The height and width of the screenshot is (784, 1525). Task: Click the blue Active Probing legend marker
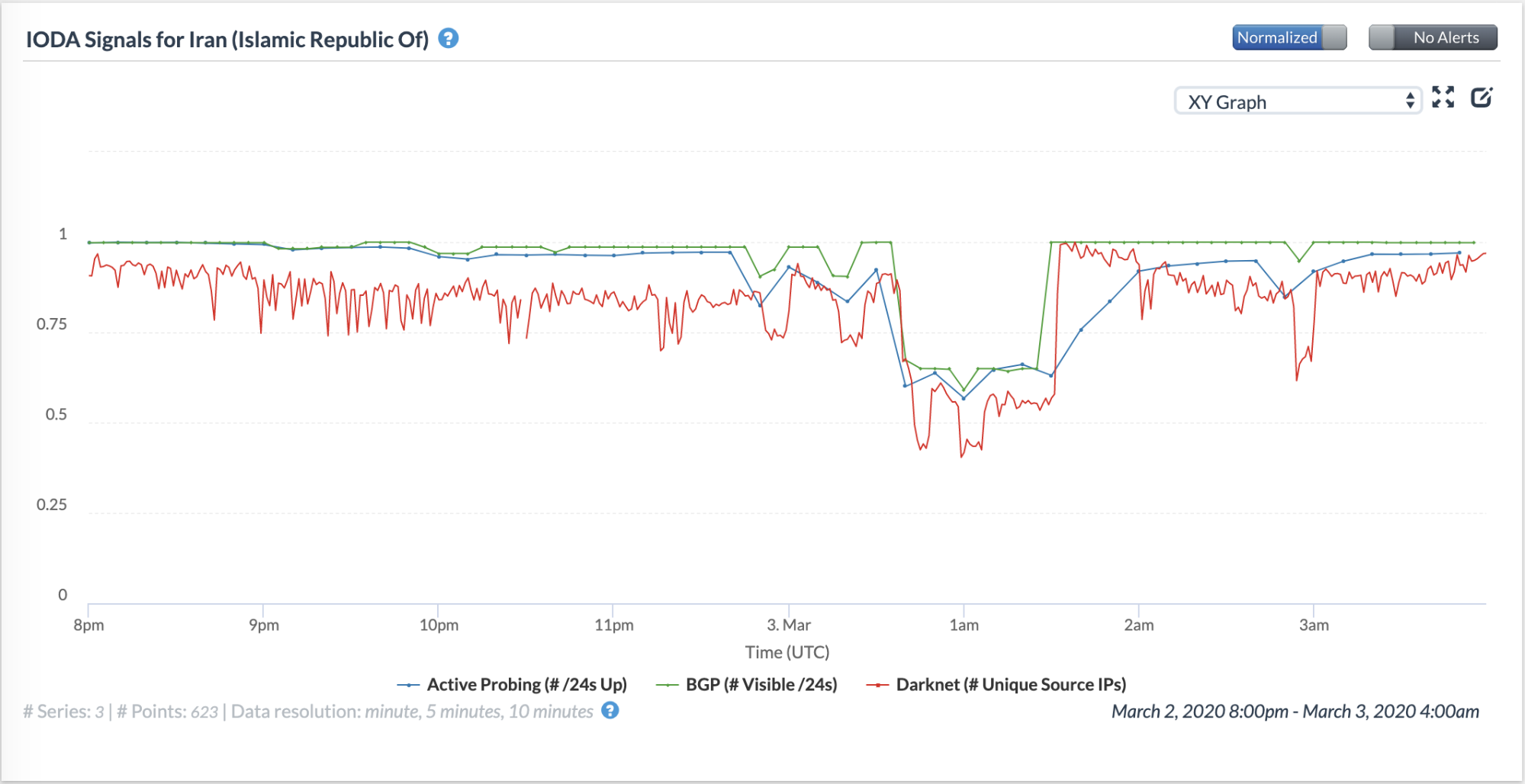(x=408, y=685)
